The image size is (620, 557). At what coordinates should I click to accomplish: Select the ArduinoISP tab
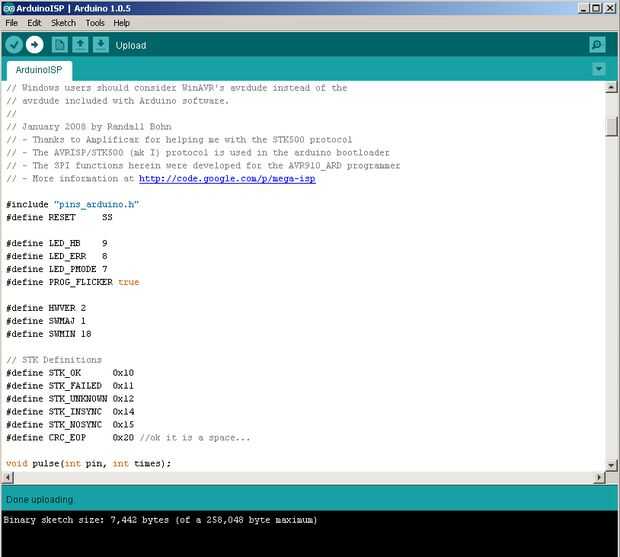click(39, 70)
